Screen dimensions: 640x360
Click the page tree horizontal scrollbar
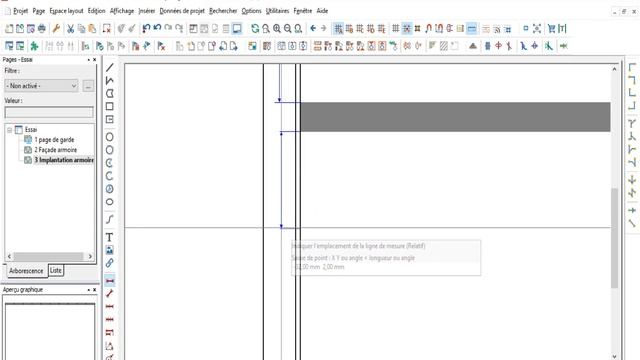[x=50, y=256]
